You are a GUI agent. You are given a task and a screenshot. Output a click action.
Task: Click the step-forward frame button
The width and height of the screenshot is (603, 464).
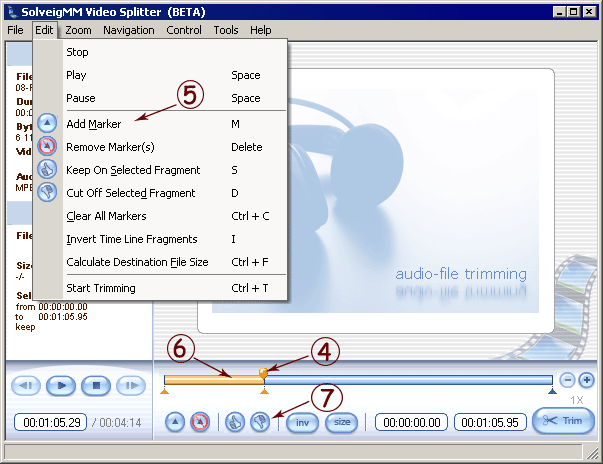(131, 386)
